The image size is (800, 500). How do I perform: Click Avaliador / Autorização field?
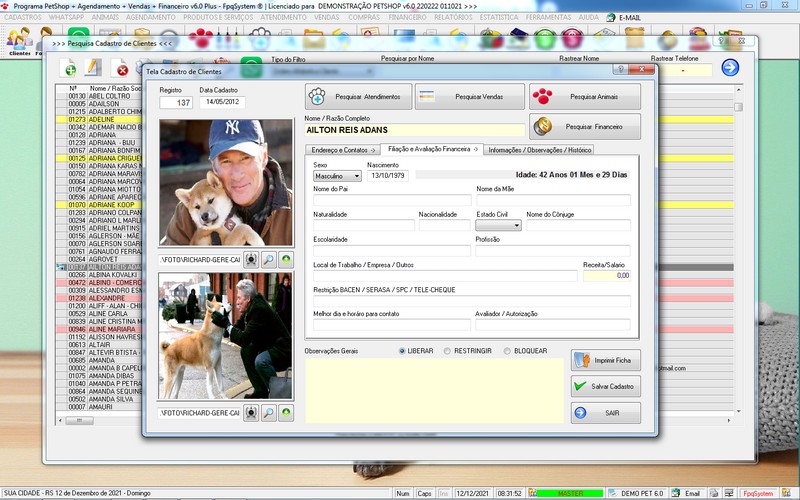pyautogui.click(x=553, y=324)
